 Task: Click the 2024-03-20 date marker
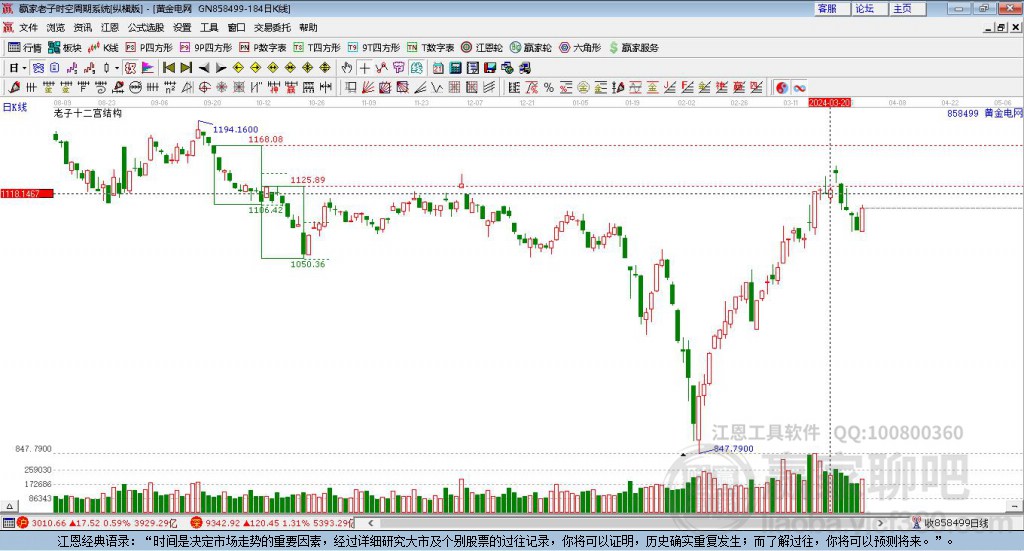829,103
